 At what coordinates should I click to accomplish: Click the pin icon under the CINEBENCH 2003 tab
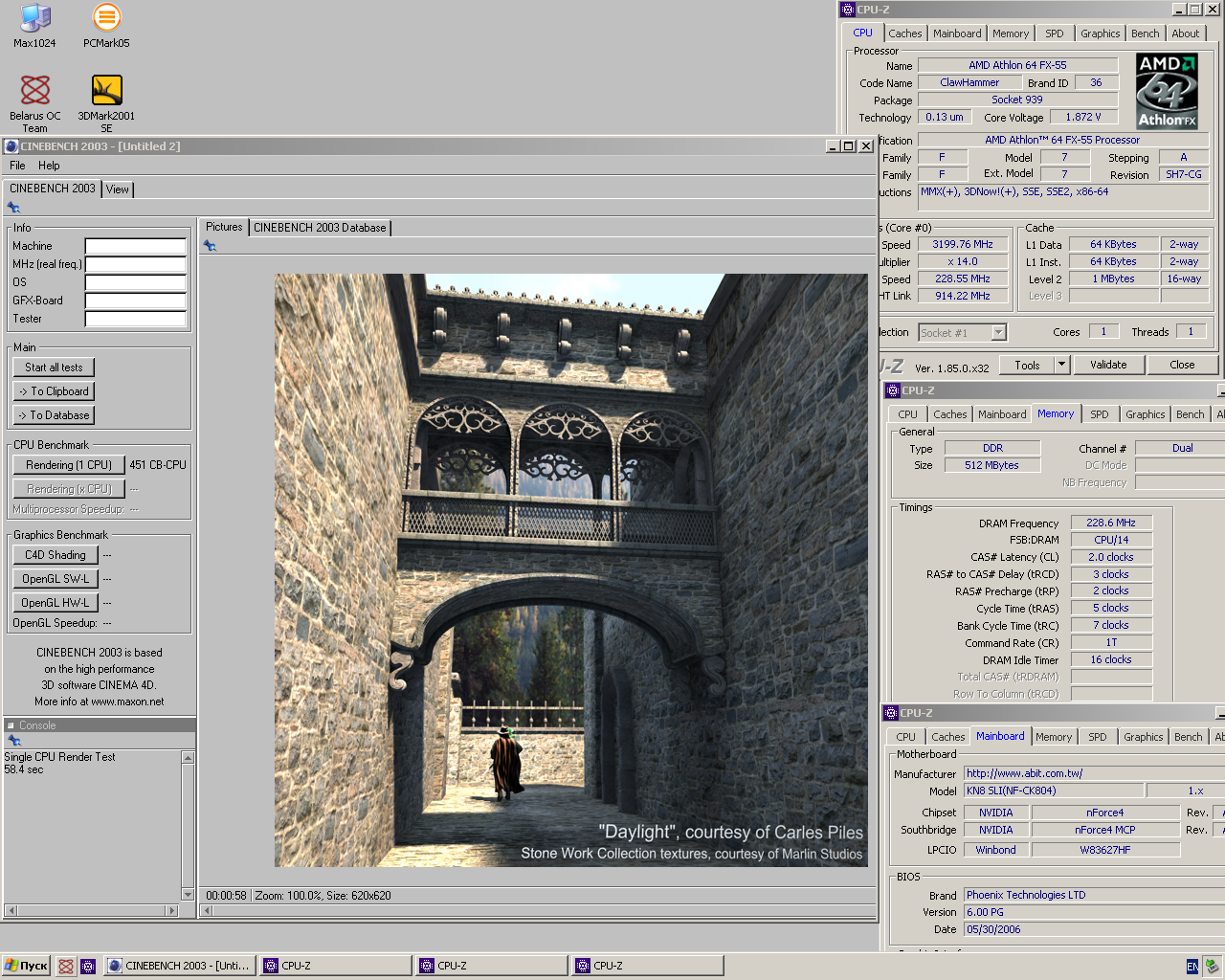(13, 207)
